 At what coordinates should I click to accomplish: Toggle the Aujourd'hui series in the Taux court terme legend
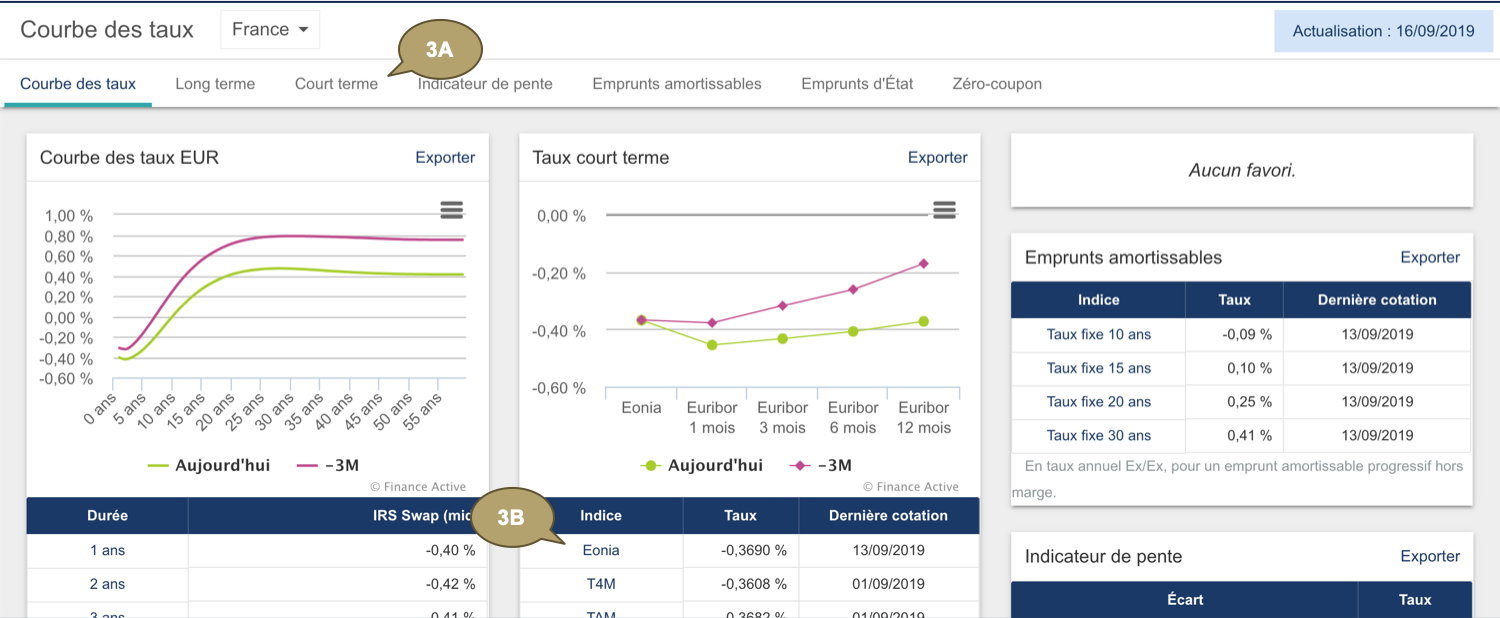702,465
